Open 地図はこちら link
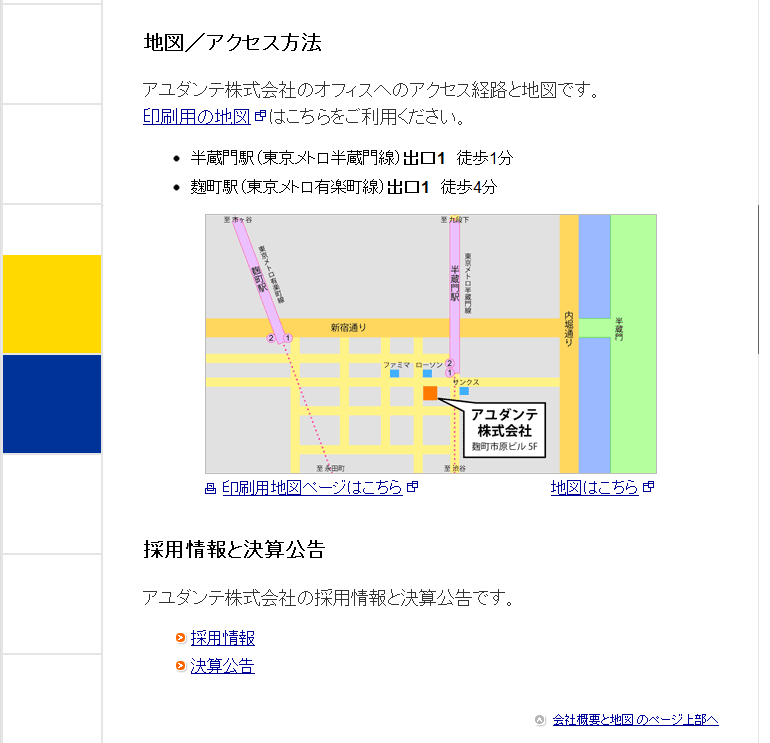 594,488
